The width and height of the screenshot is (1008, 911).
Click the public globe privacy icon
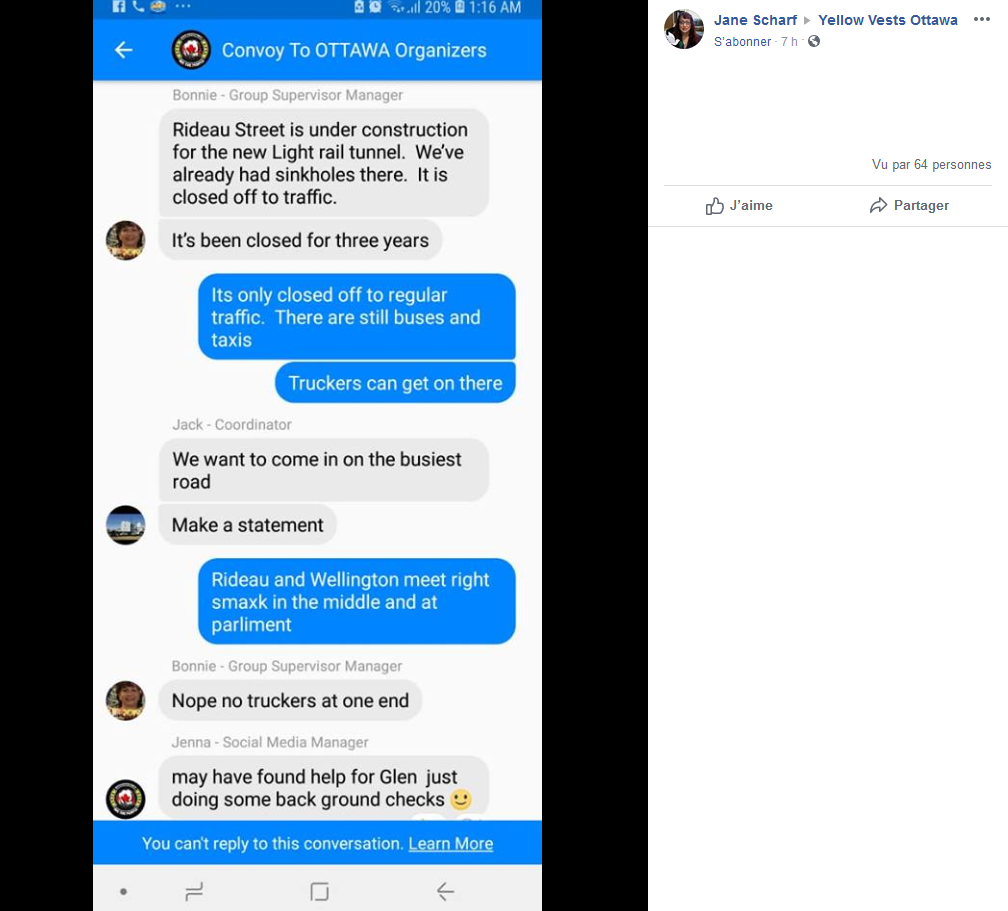pos(814,42)
